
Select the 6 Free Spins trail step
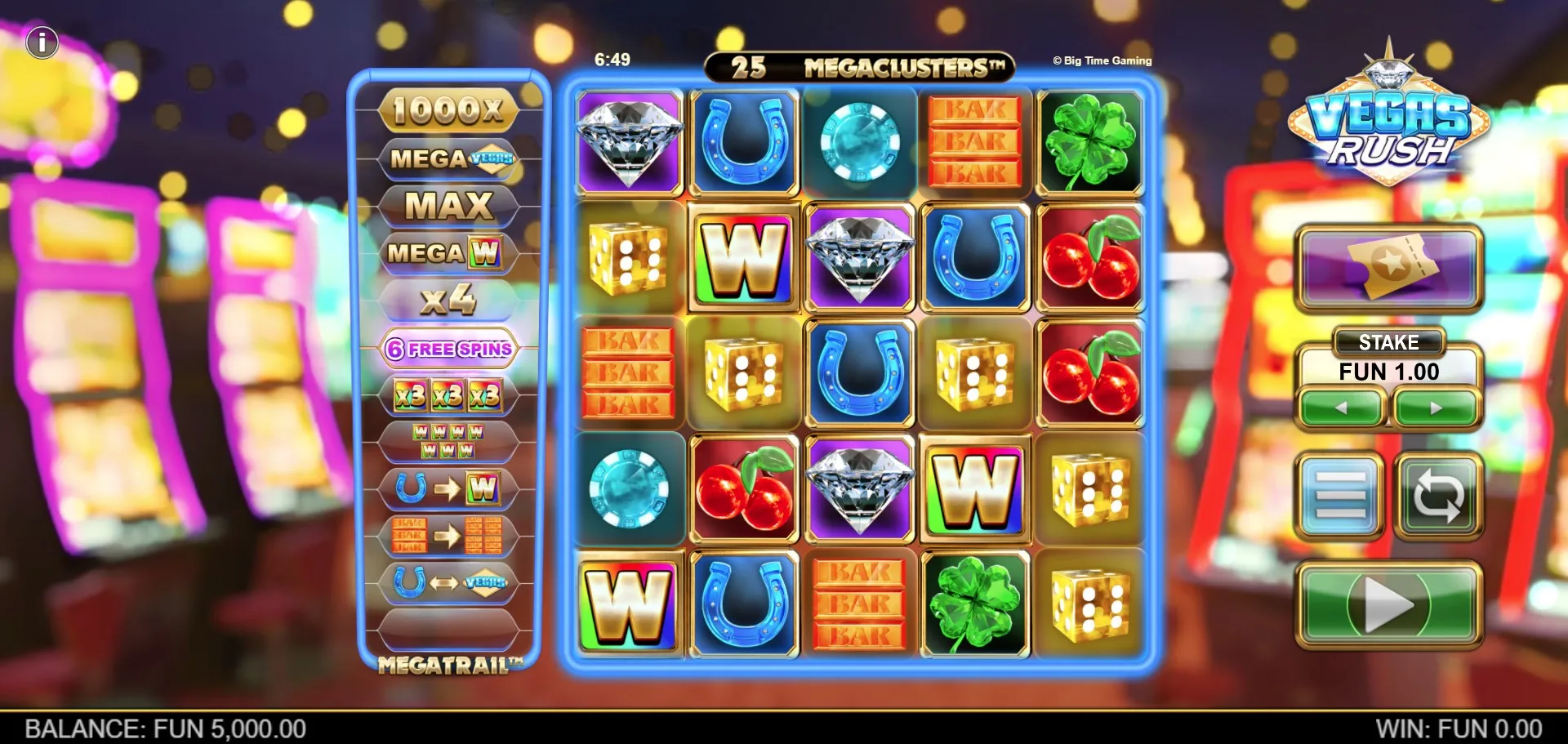(x=448, y=349)
